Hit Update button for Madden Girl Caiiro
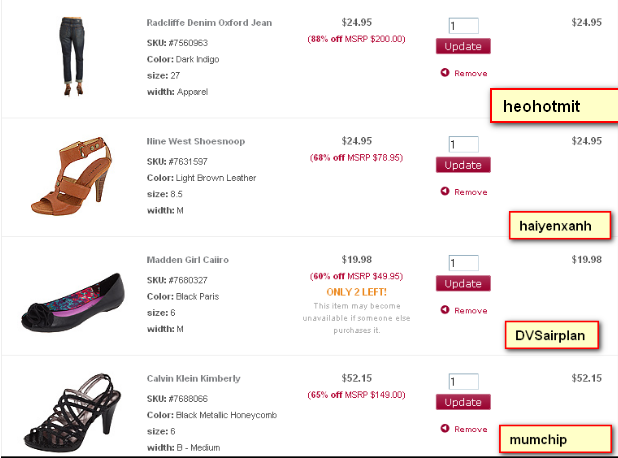Viewport: 618px width, 458px height. click(x=463, y=283)
